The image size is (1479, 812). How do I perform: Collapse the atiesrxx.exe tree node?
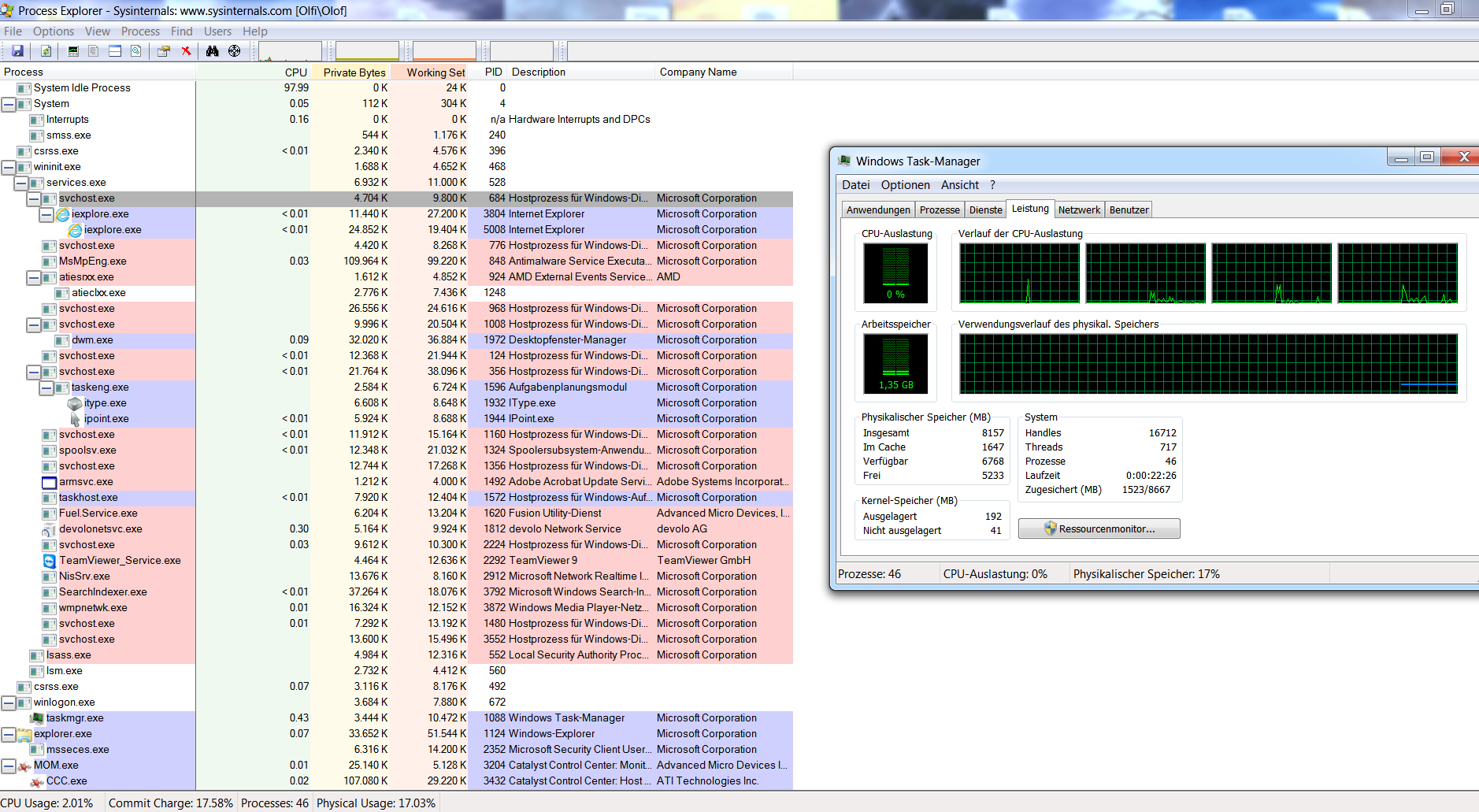[34, 277]
